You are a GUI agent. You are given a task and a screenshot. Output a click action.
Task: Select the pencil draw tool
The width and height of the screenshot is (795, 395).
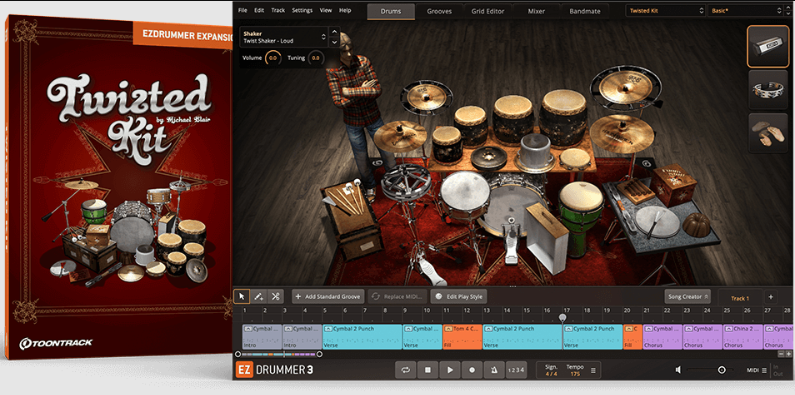(x=259, y=296)
